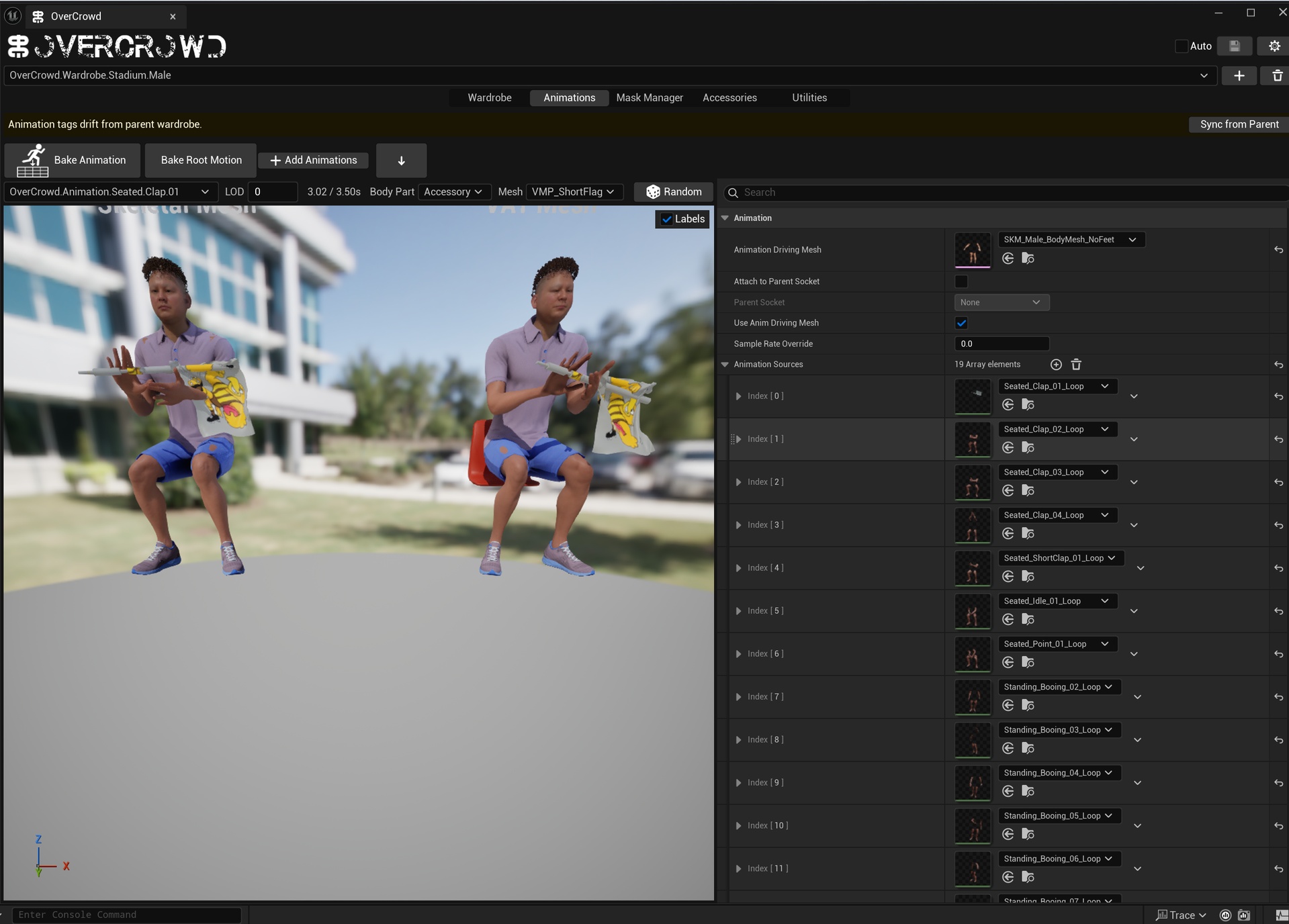The image size is (1289, 924).
Task: Open the Mesh VMP_ShortFlag dropdown
Action: tap(574, 192)
